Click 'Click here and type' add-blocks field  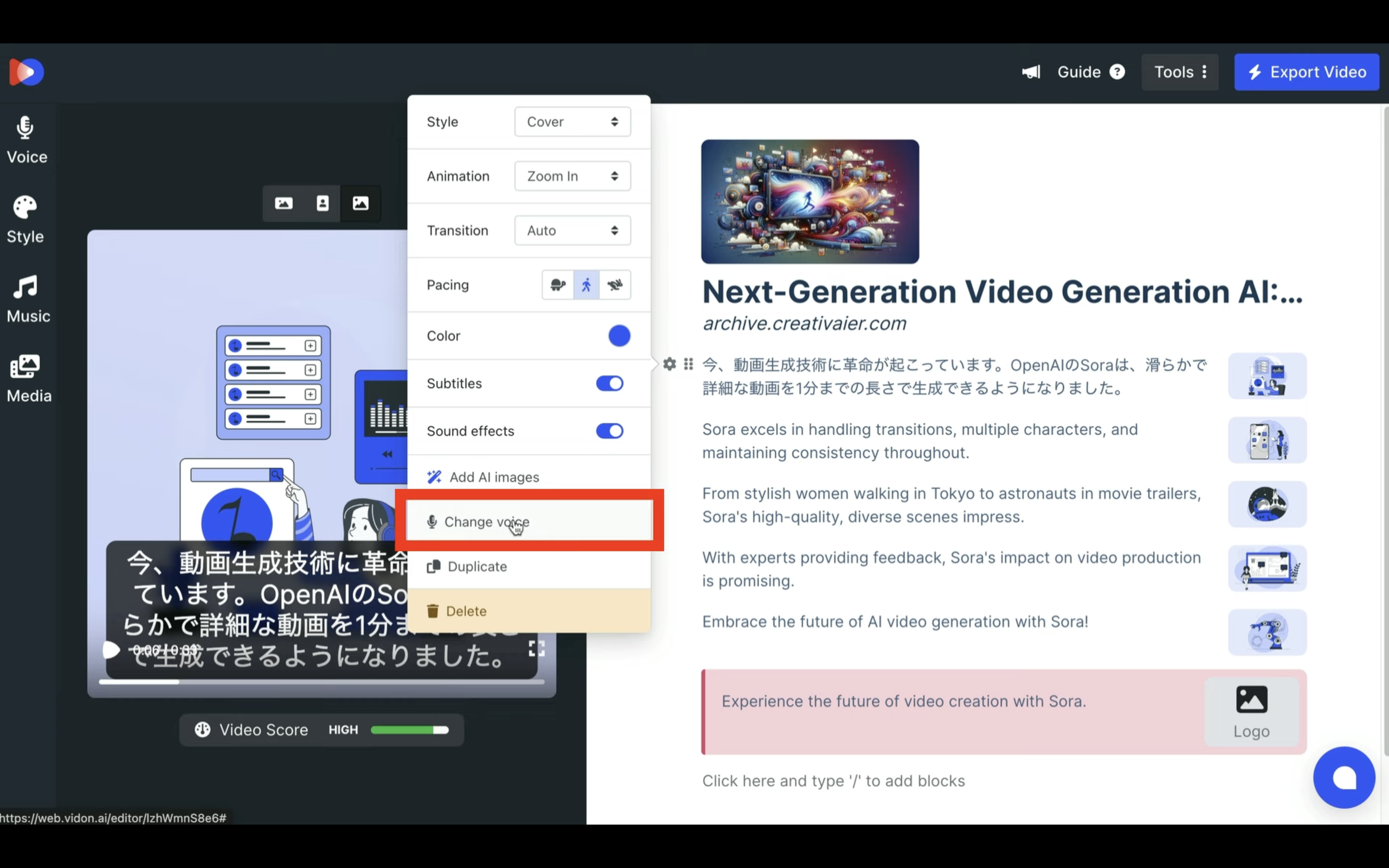pyautogui.click(x=833, y=781)
